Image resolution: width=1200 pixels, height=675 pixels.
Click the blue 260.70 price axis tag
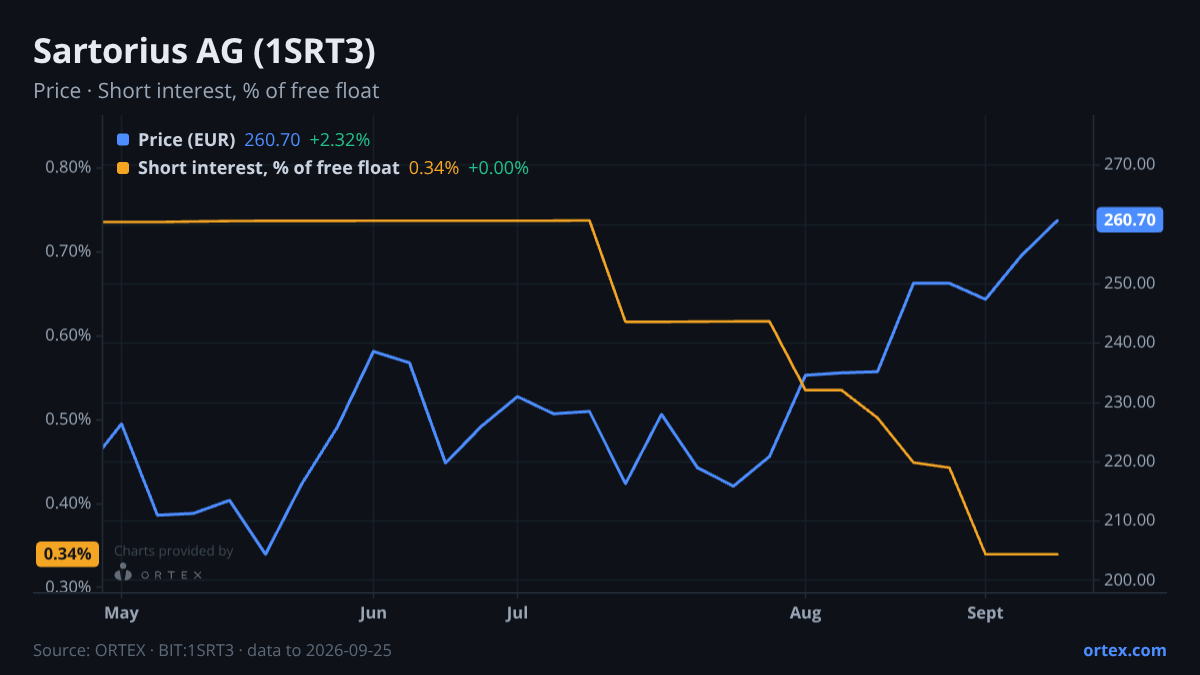click(x=1130, y=220)
